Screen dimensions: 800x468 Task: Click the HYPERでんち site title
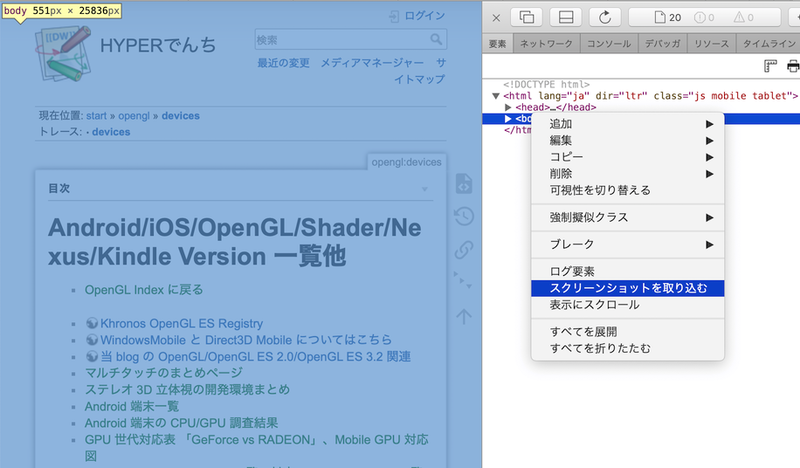click(158, 45)
